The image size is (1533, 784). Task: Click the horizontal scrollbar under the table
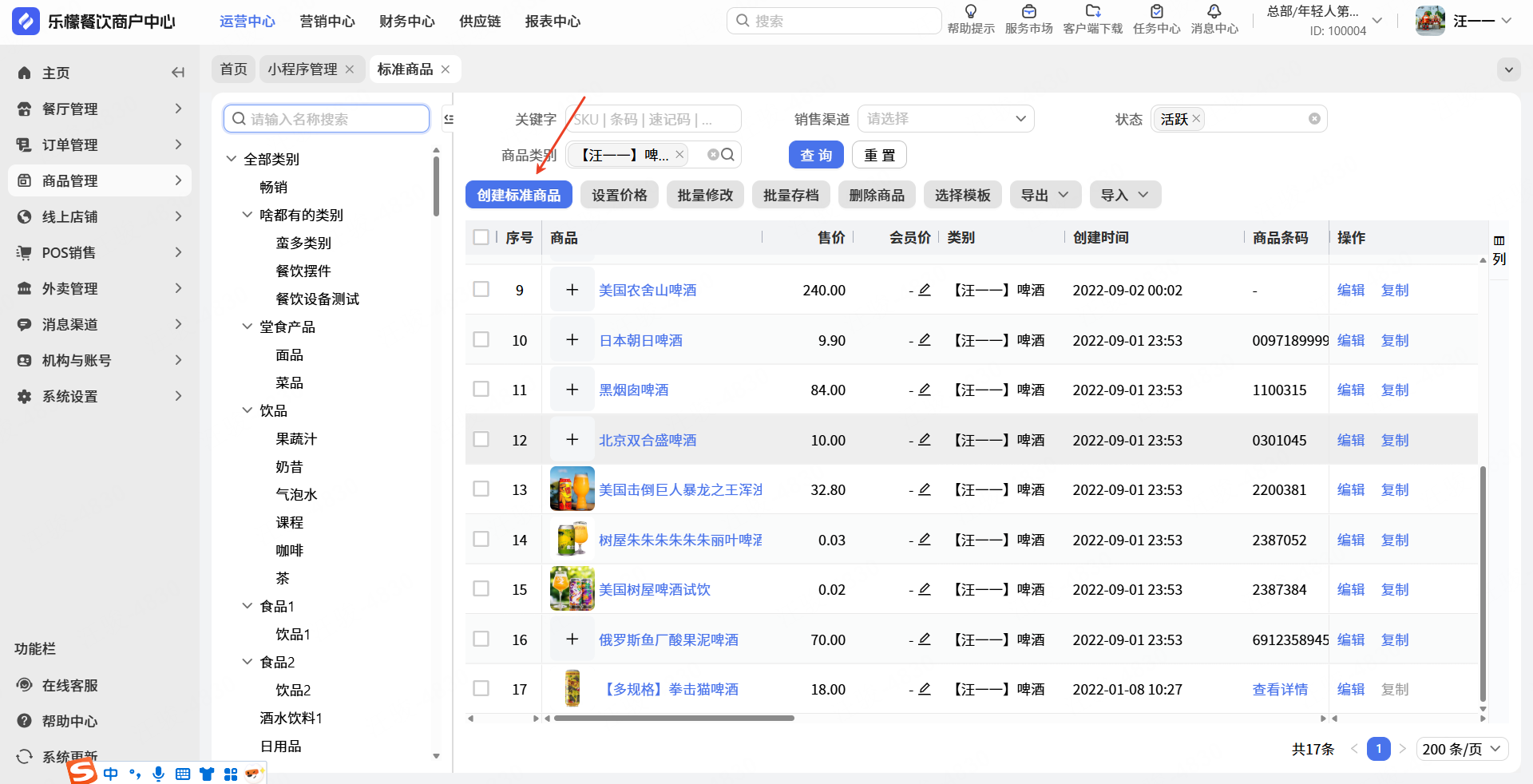(x=673, y=719)
